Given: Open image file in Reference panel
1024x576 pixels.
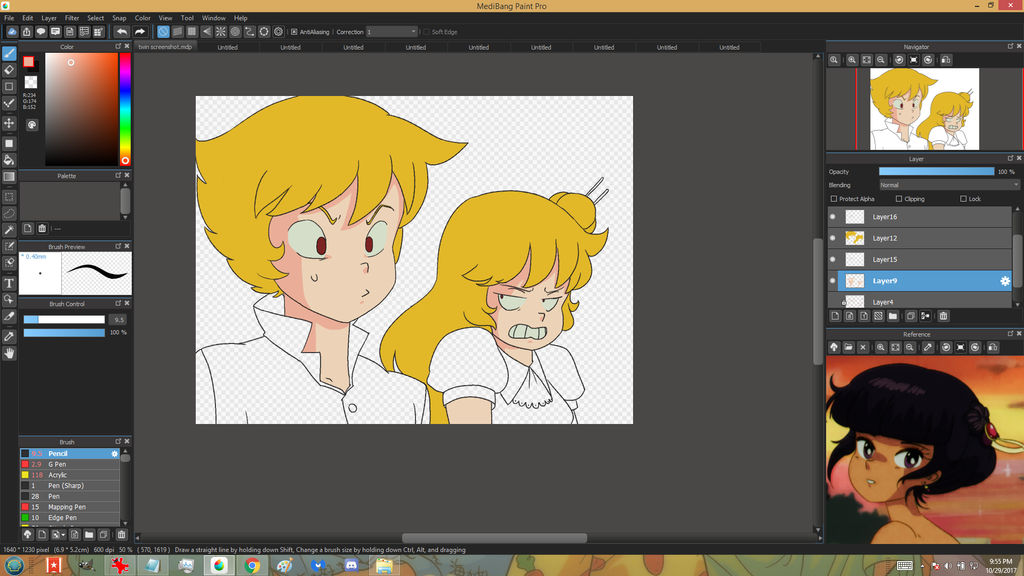Looking at the screenshot, I should click(x=848, y=347).
